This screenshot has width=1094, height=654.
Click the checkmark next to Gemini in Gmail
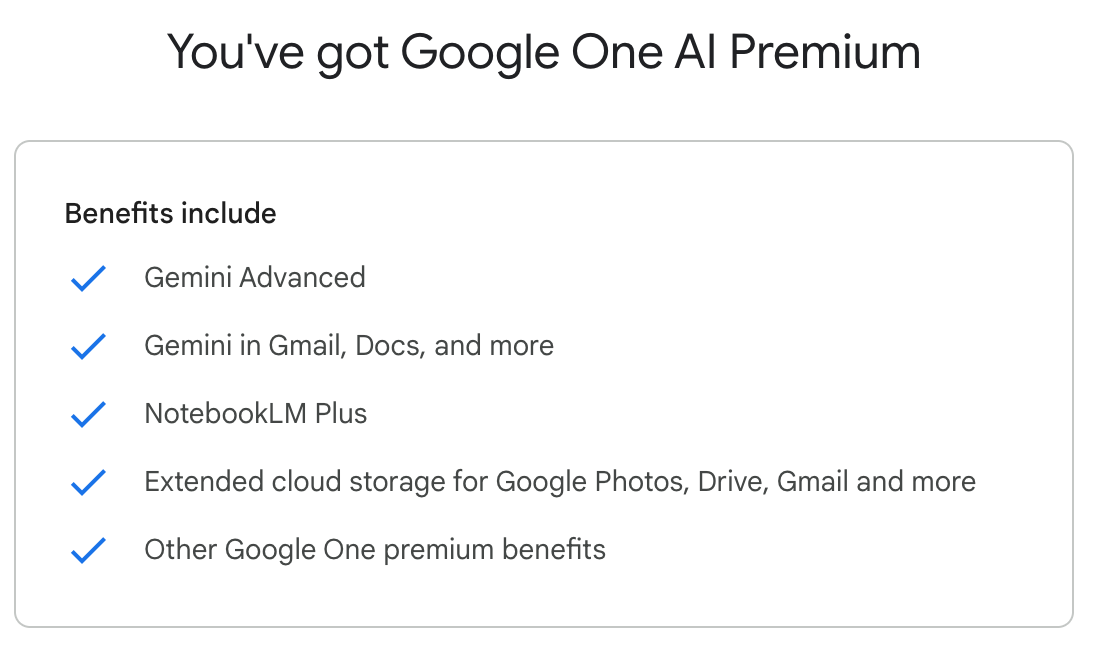coord(89,346)
